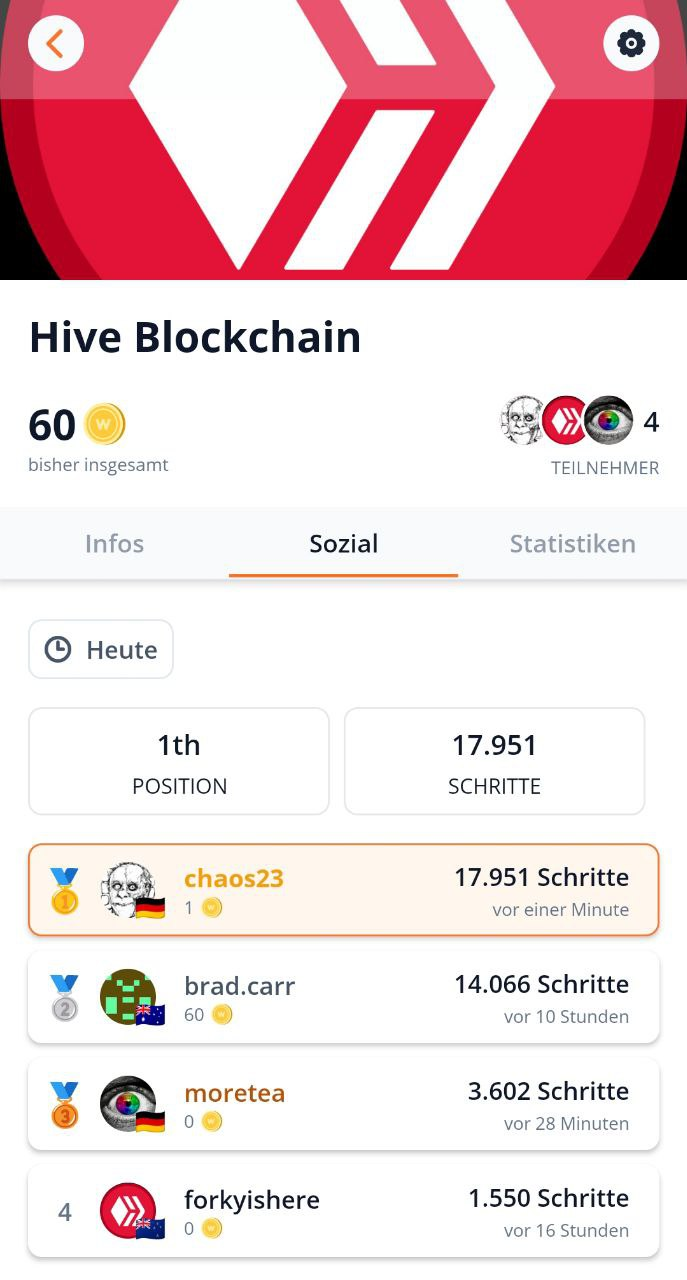Tap the Hive Blockchain banner image
The width and height of the screenshot is (687, 1280).
[x=343, y=140]
